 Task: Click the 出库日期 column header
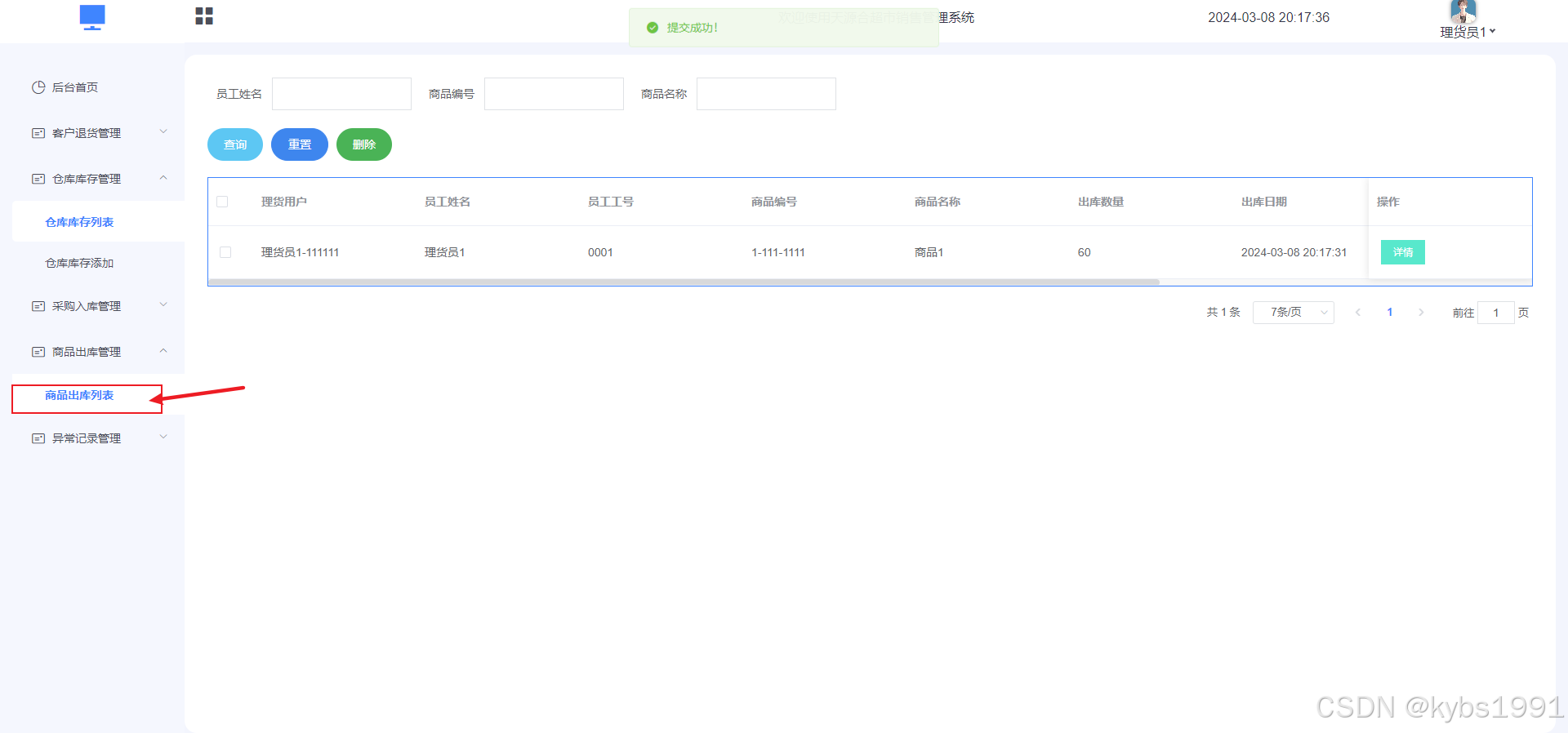click(1264, 202)
